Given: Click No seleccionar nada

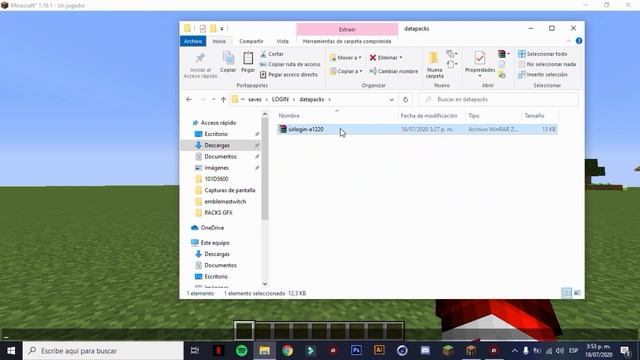Looking at the screenshot, I should 547,64.
